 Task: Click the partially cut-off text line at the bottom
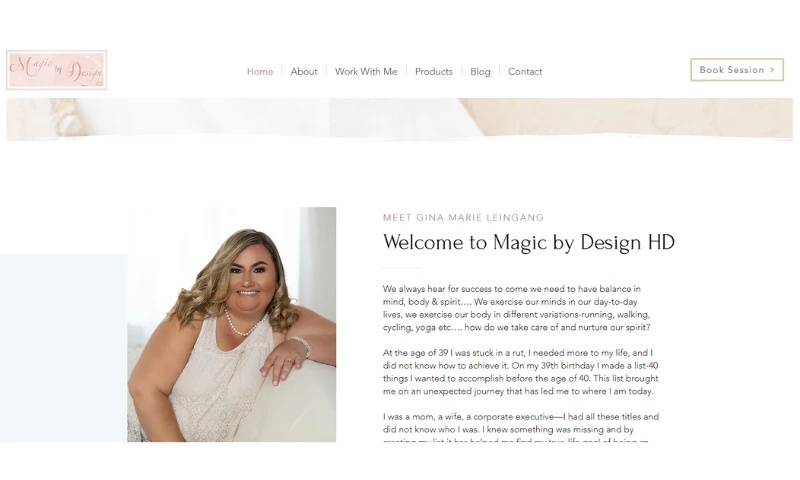515,440
